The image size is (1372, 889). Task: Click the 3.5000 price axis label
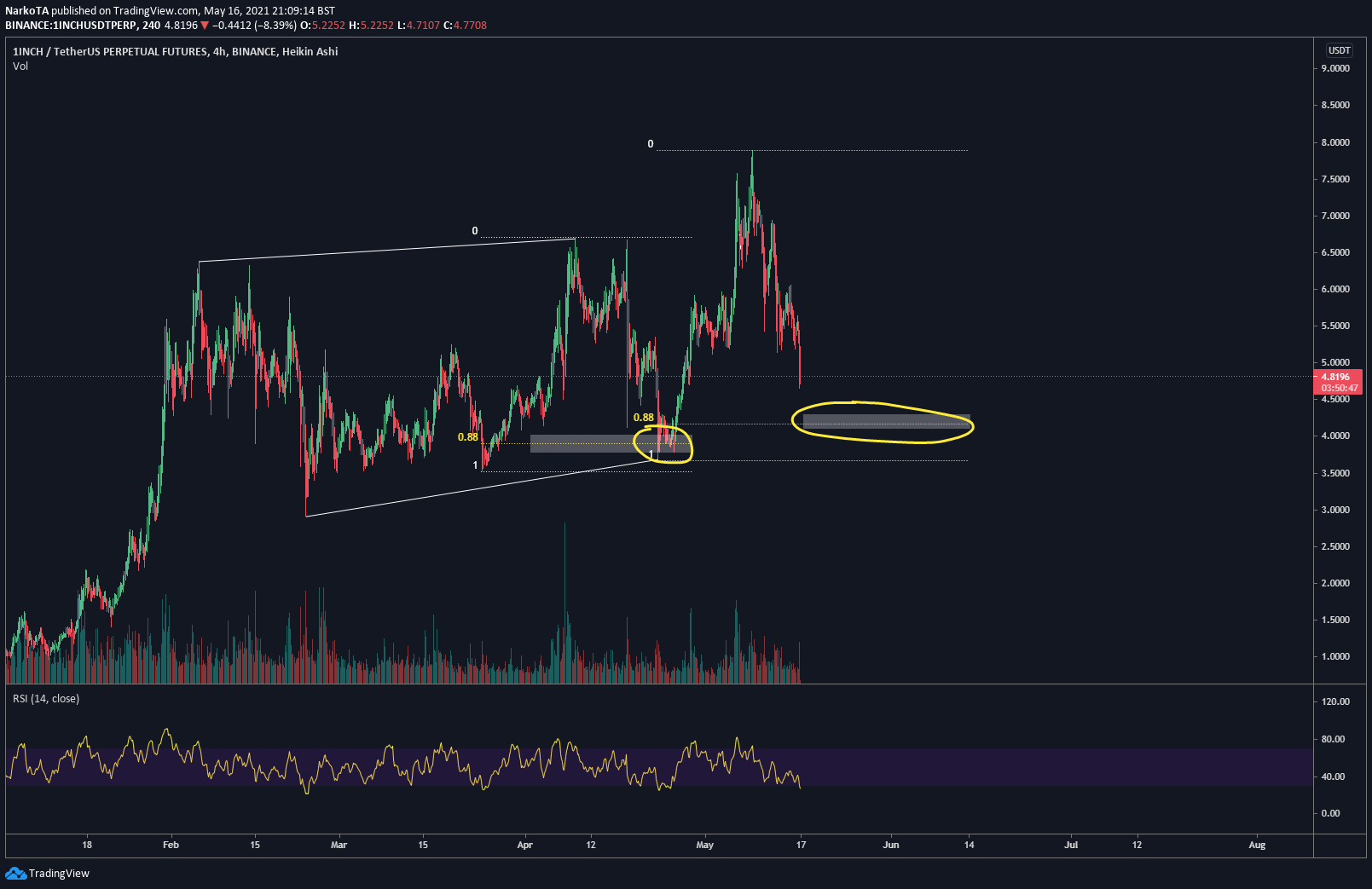pos(1335,473)
